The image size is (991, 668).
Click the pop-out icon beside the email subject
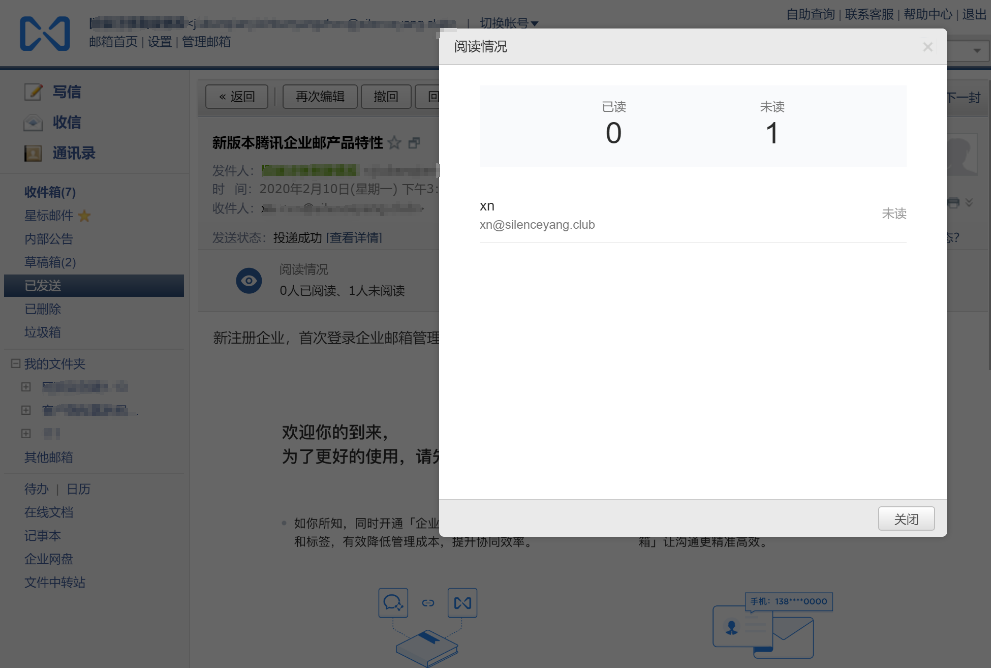[x=414, y=142]
